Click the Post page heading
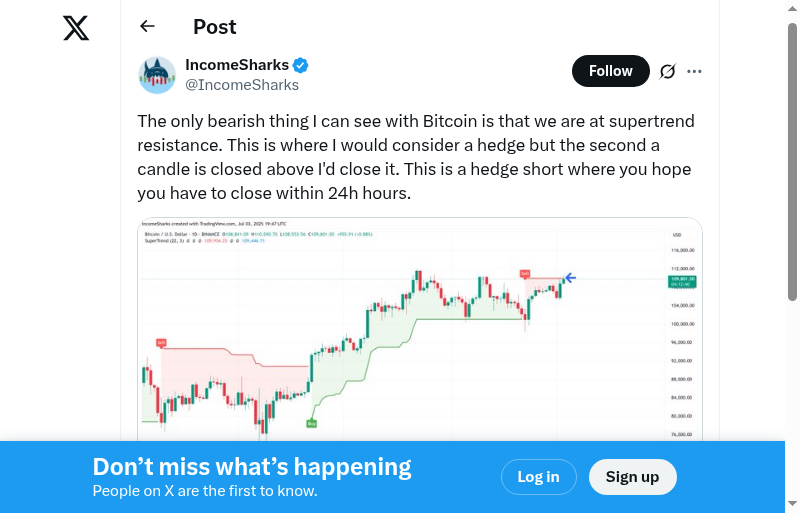This screenshot has width=800, height=513. pyautogui.click(x=215, y=27)
